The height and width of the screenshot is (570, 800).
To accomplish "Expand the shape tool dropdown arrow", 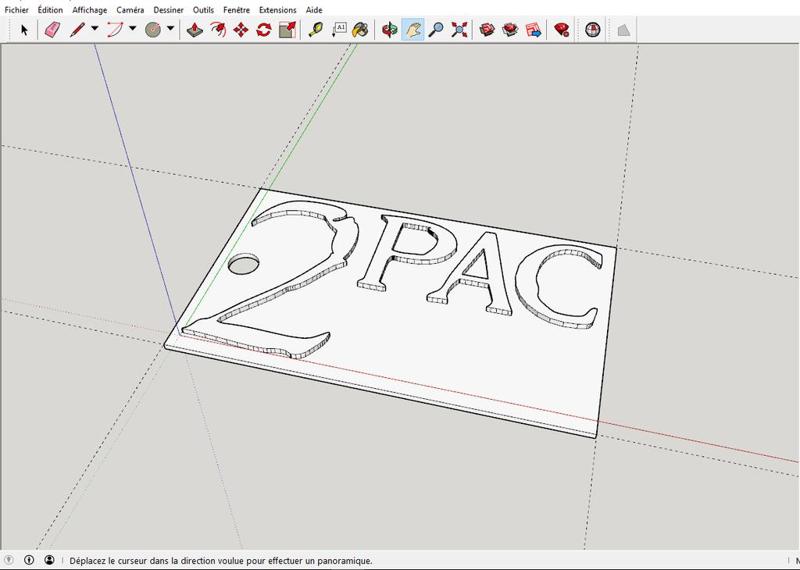I will tap(170, 29).
